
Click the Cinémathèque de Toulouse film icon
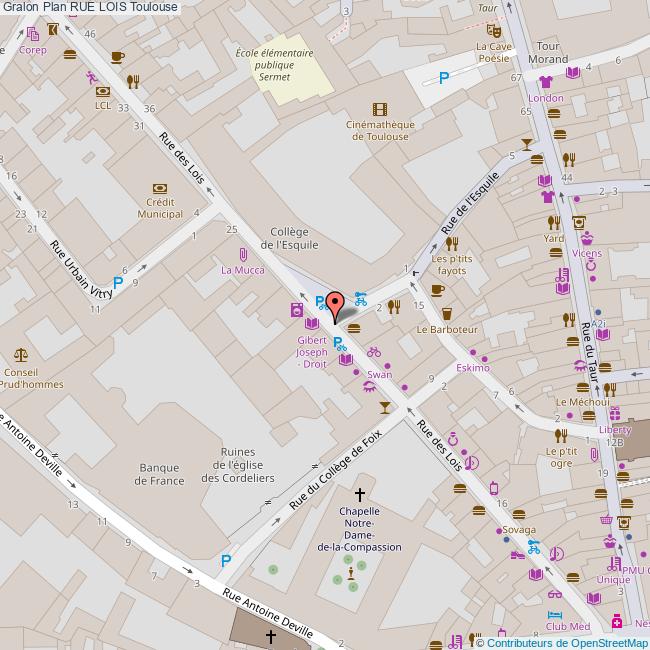pos(379,109)
